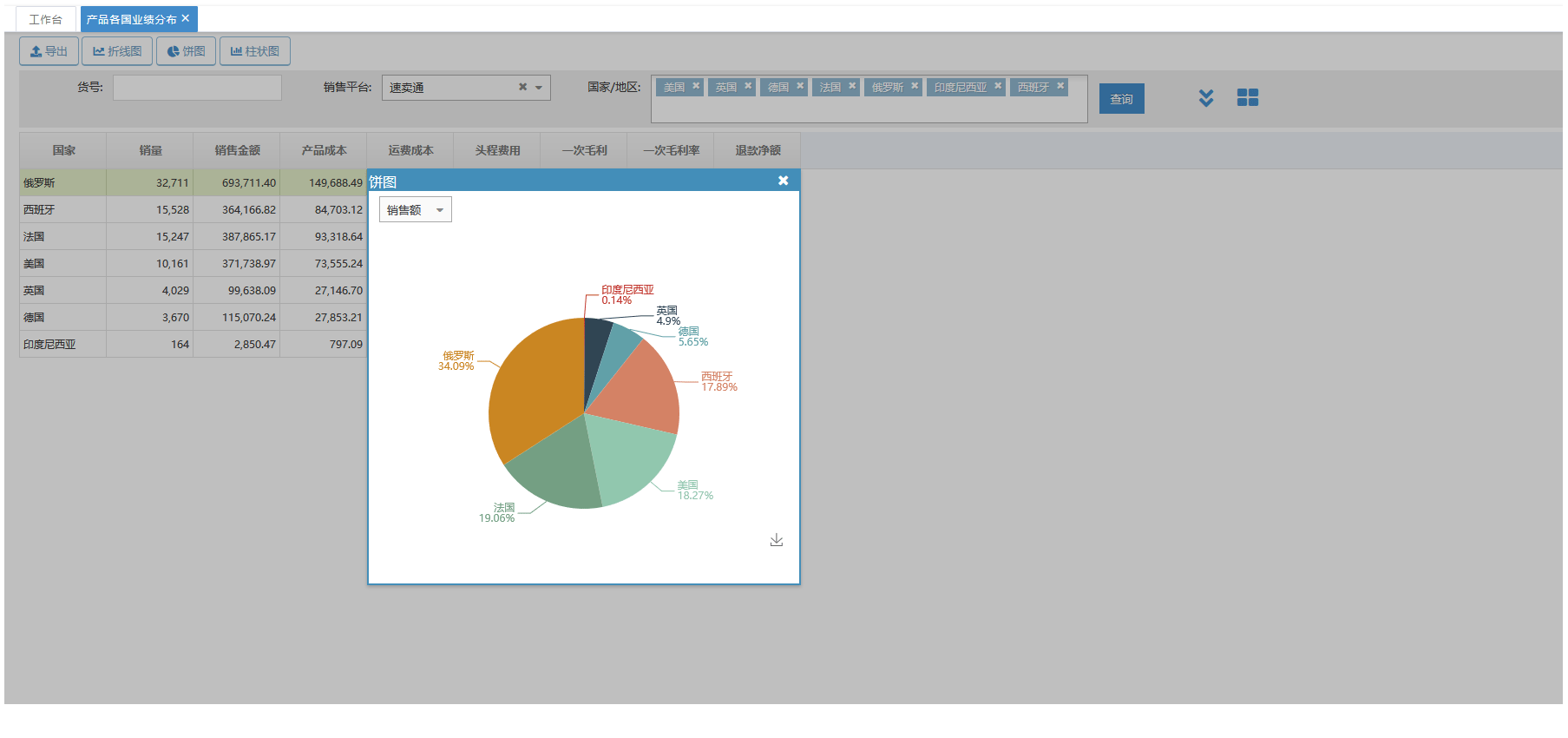1568x738 pixels.
Task: Click the 导出 export button
Action: (x=49, y=51)
